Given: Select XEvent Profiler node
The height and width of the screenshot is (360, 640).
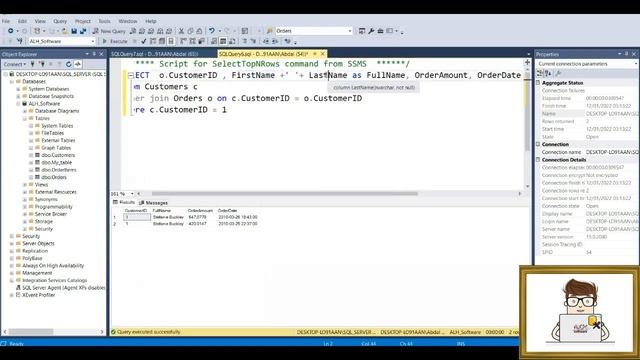Looking at the screenshot, I should (x=38, y=295).
